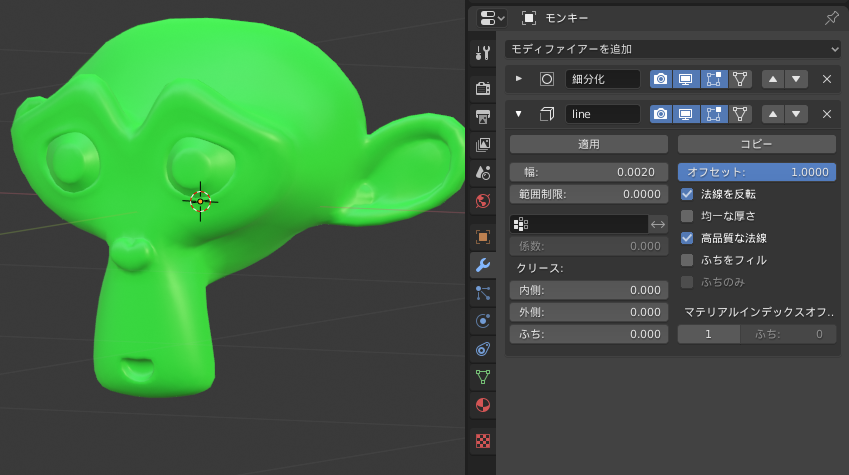
Task: Open the Particles properties tab
Action: tap(482, 293)
